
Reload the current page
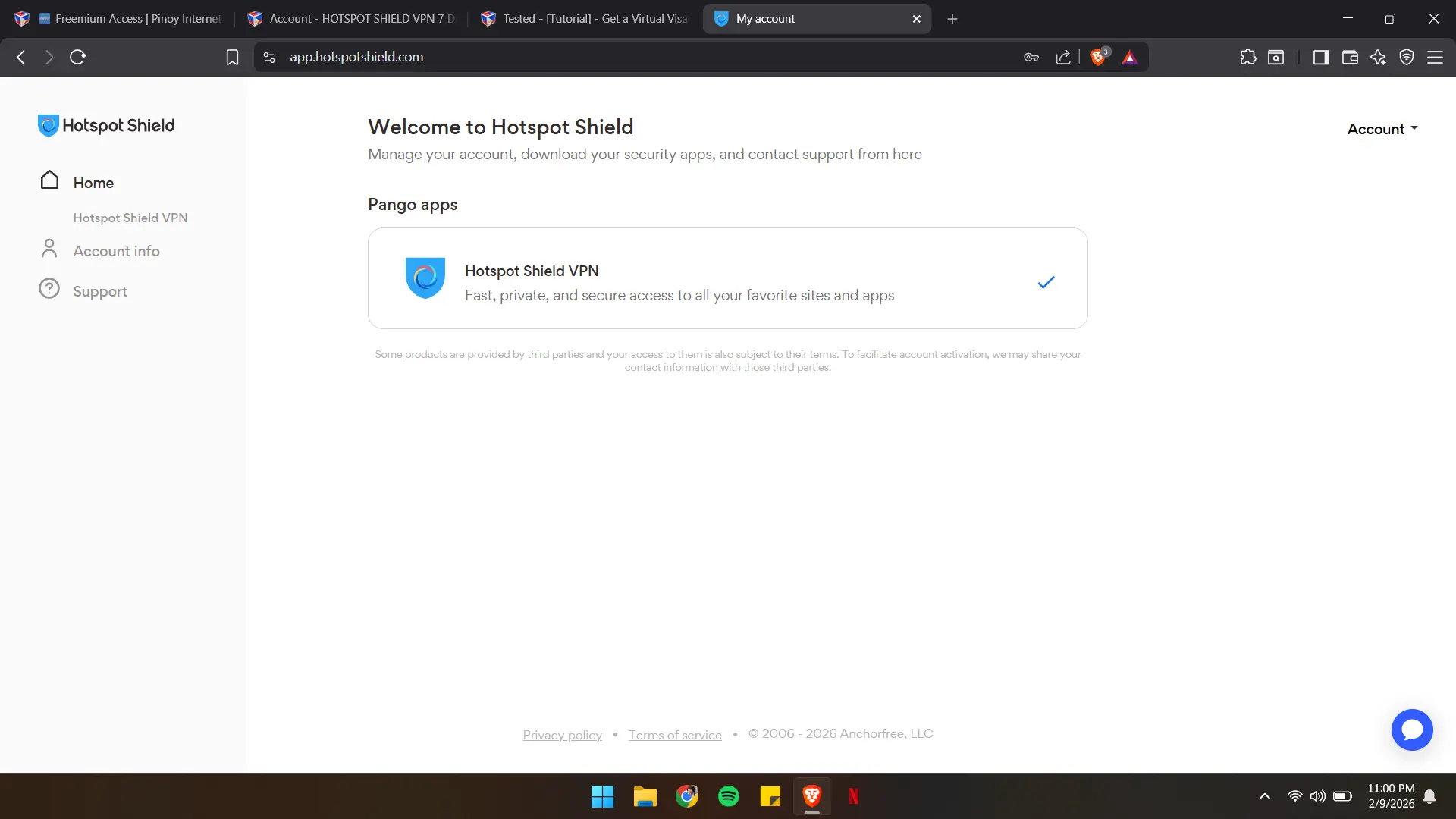77,57
